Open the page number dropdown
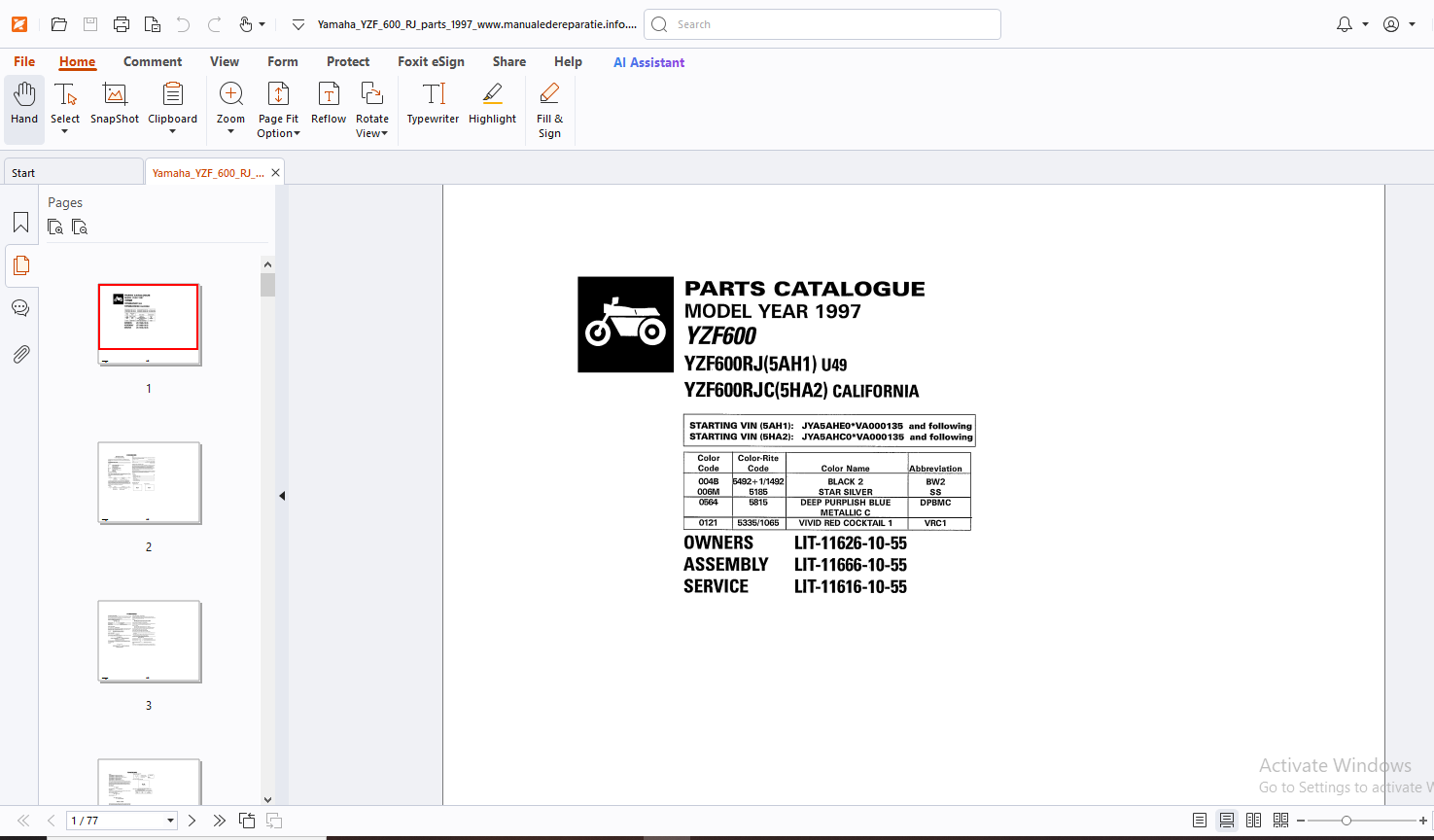The width and height of the screenshot is (1434, 840). tap(170, 821)
